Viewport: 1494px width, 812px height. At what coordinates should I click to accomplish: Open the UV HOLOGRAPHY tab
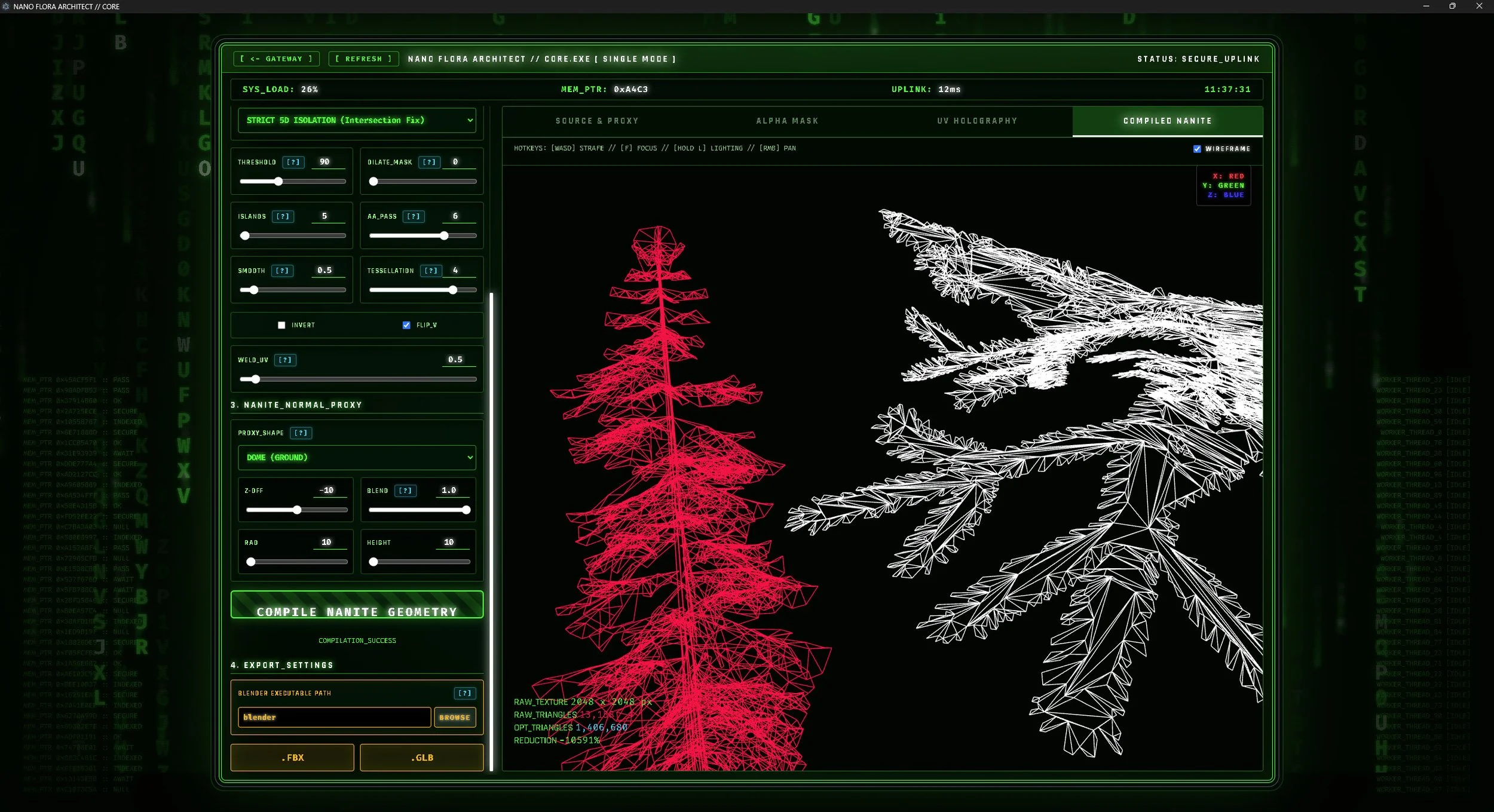(977, 121)
